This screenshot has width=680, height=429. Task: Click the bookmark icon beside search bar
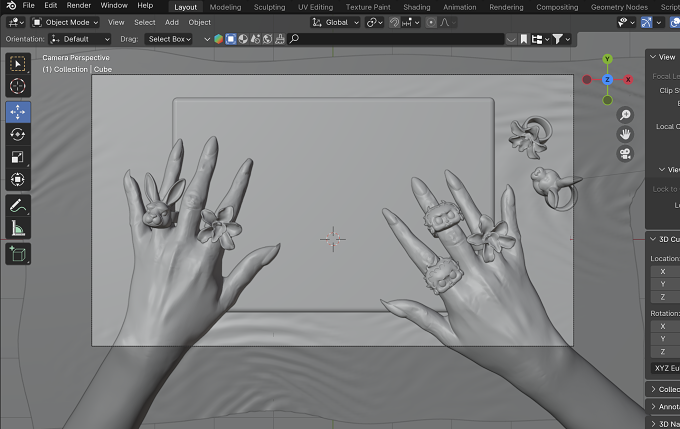(524, 39)
